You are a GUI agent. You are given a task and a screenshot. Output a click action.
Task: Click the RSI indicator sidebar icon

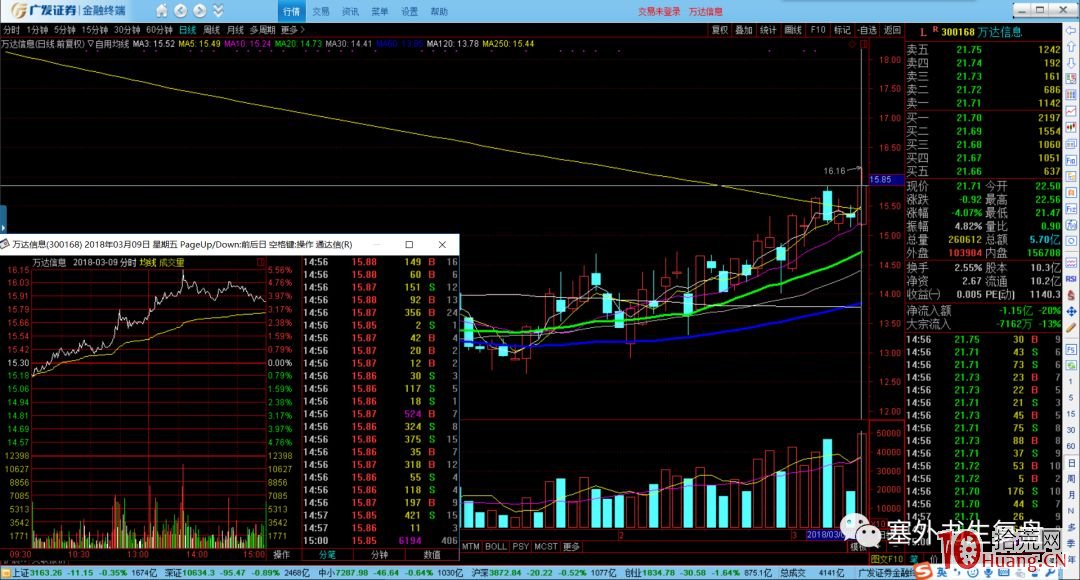tap(1072, 279)
